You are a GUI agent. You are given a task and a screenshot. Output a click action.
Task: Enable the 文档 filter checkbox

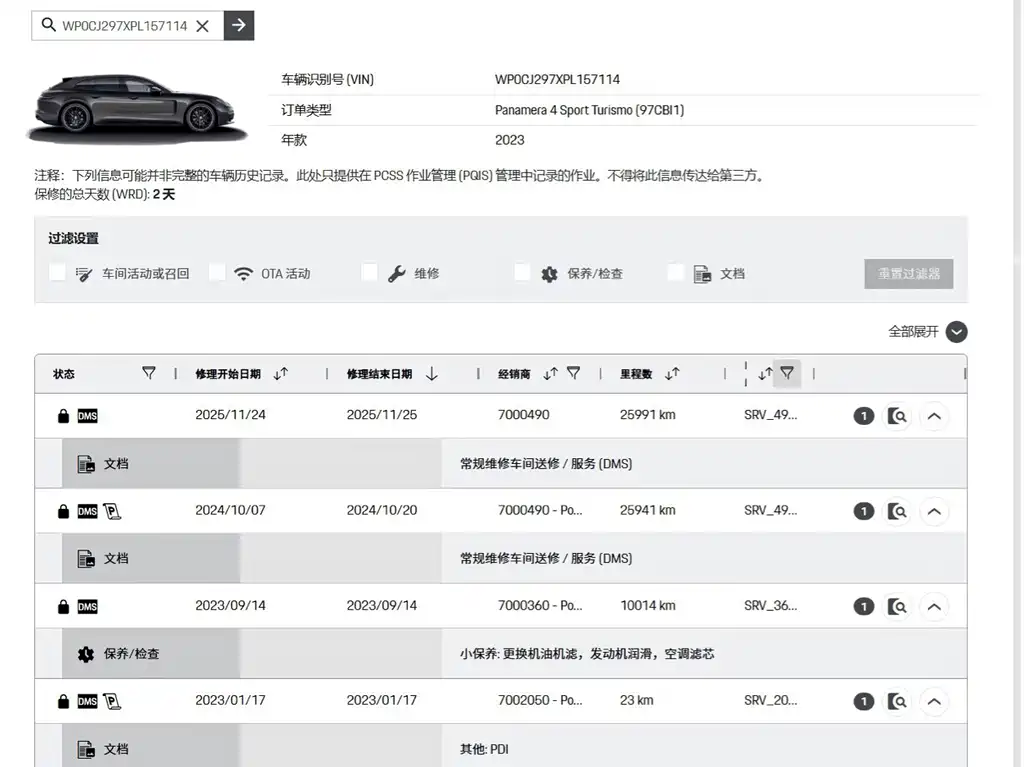point(675,272)
